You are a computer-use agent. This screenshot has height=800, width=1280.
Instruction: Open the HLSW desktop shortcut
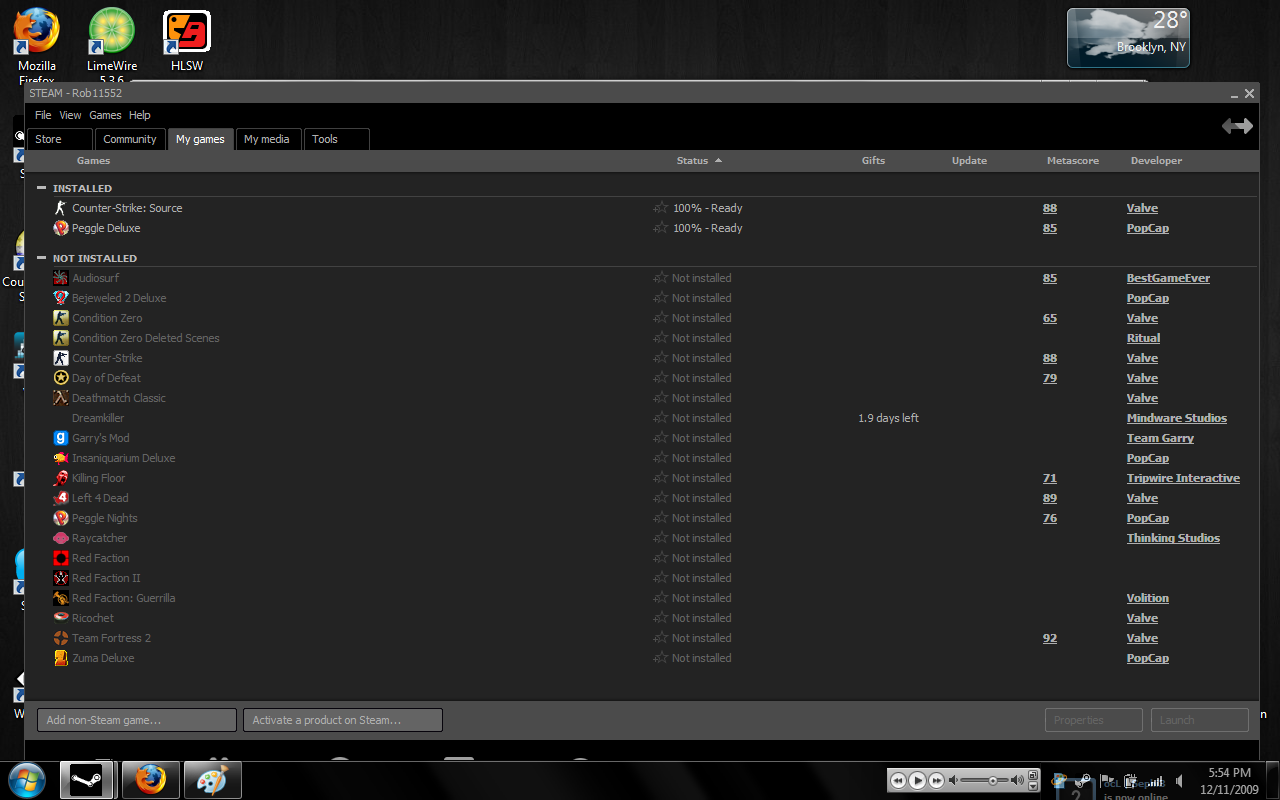point(186,38)
